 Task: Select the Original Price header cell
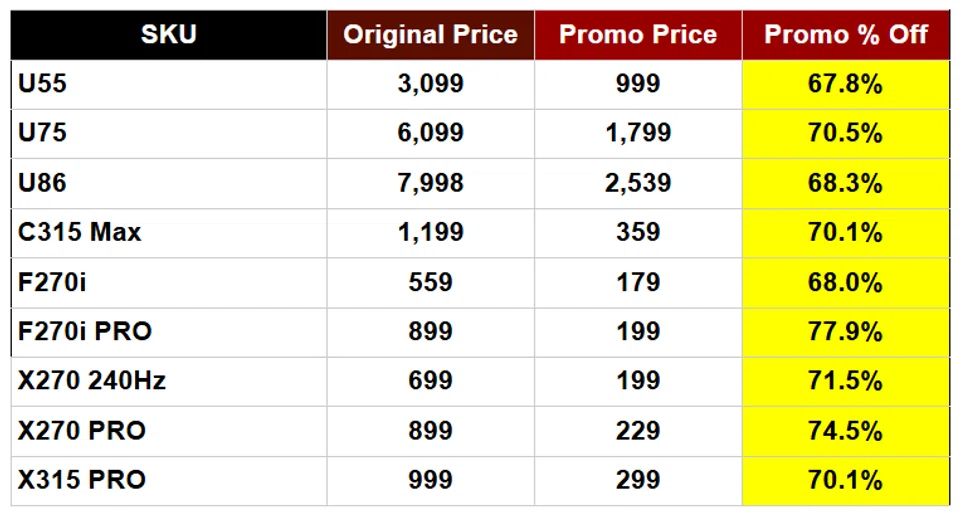point(430,35)
